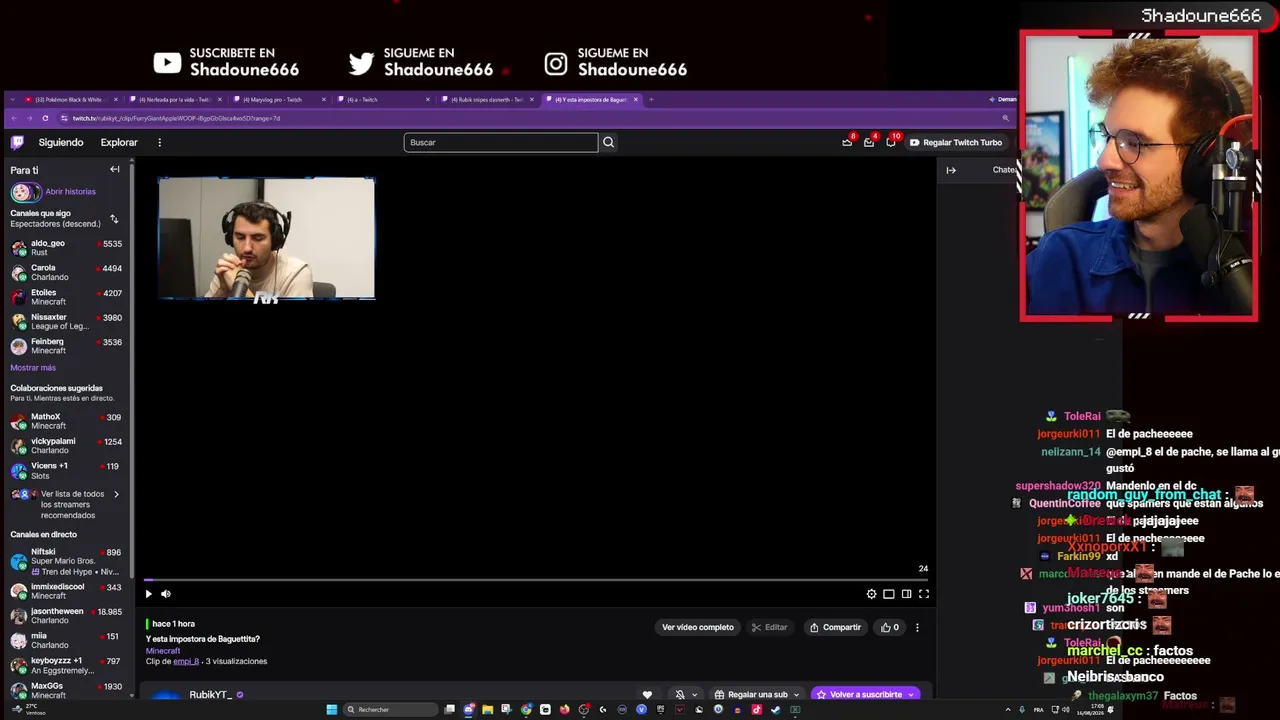Open the Minecraft category link under the clip

[163, 651]
